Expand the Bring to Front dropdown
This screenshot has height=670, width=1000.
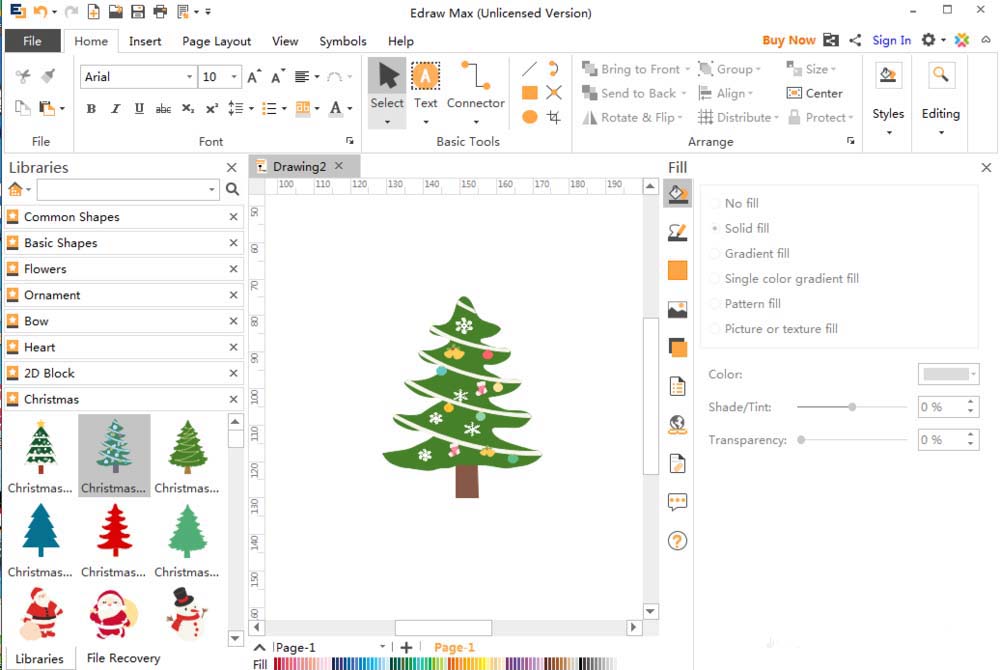point(688,69)
